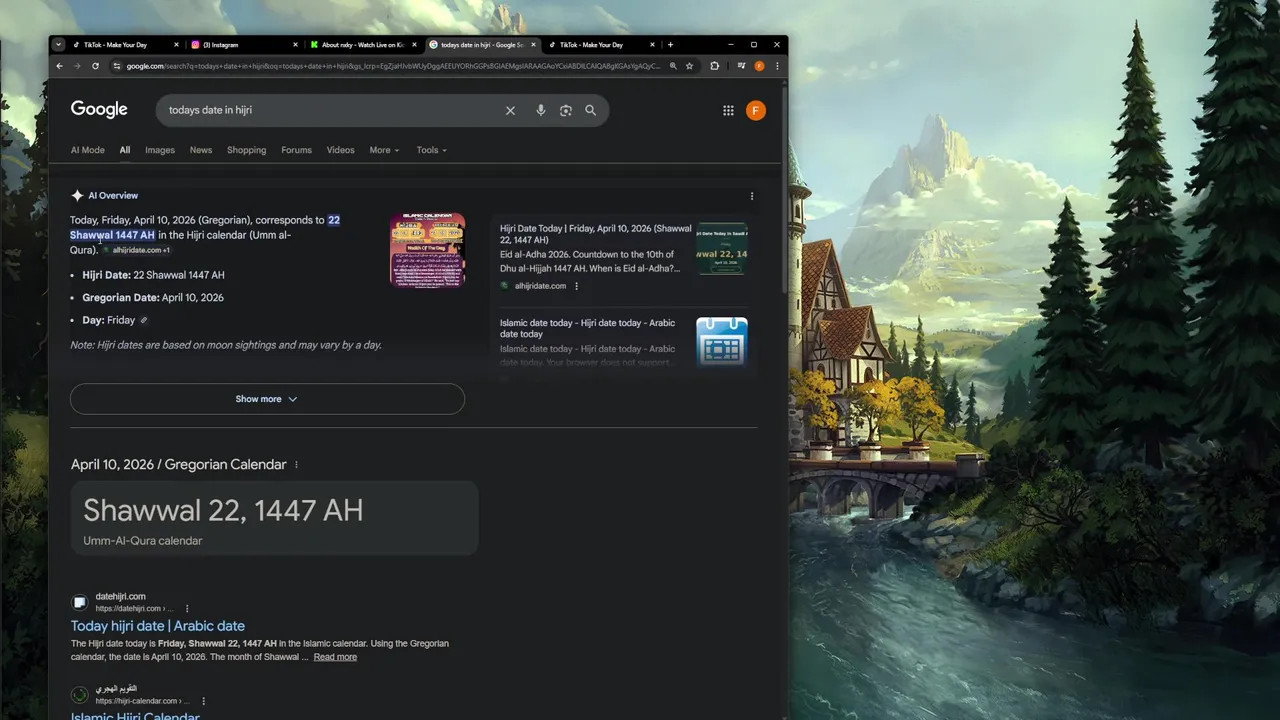Open Today hijri date | Arabic date result
Screen dimensions: 1280x720
pyautogui.click(x=158, y=626)
